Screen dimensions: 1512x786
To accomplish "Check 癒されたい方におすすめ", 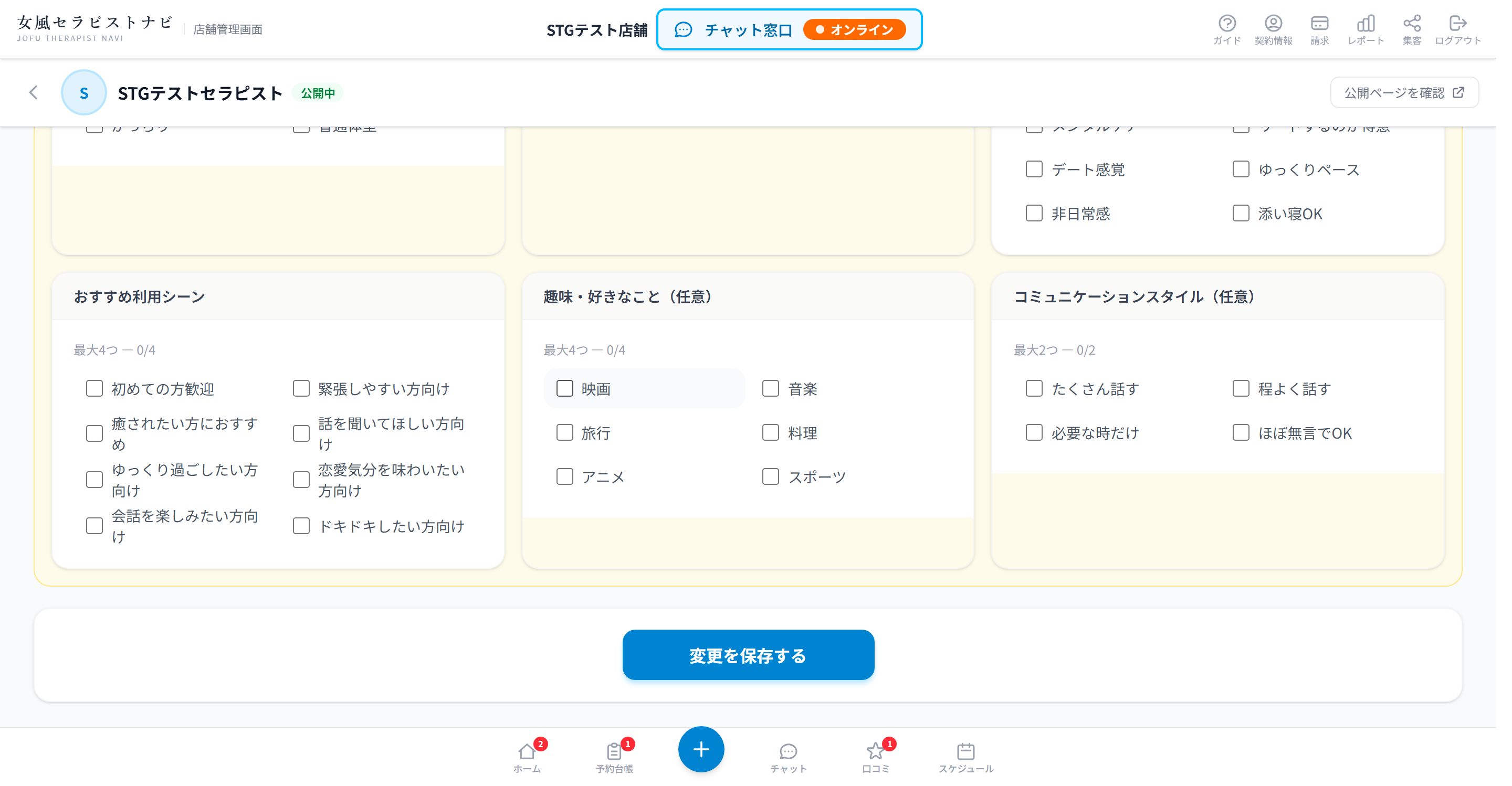I will click(95, 438).
